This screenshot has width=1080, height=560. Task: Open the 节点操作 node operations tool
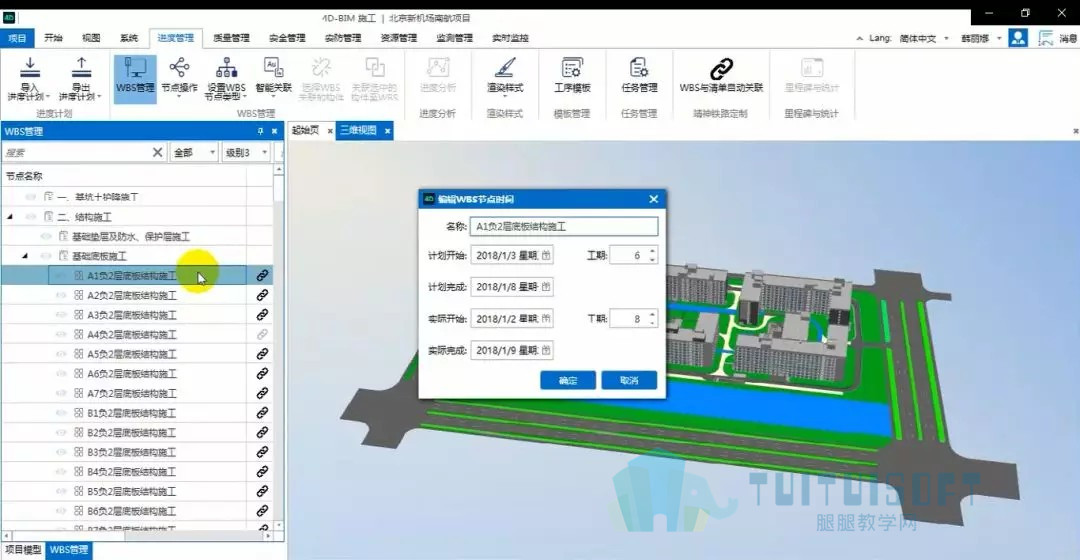pos(179,76)
